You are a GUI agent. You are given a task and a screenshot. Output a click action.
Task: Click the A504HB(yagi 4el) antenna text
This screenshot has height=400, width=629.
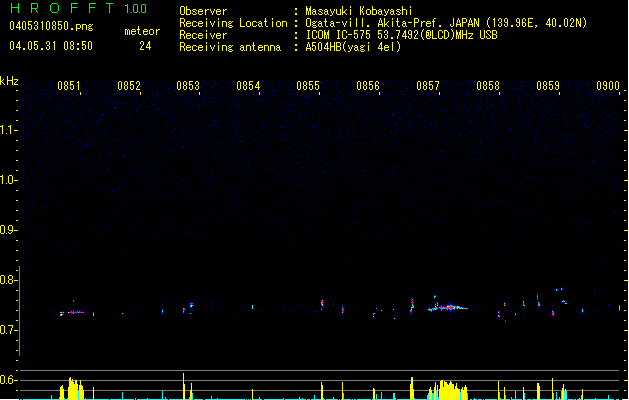pyautogui.click(x=353, y=47)
